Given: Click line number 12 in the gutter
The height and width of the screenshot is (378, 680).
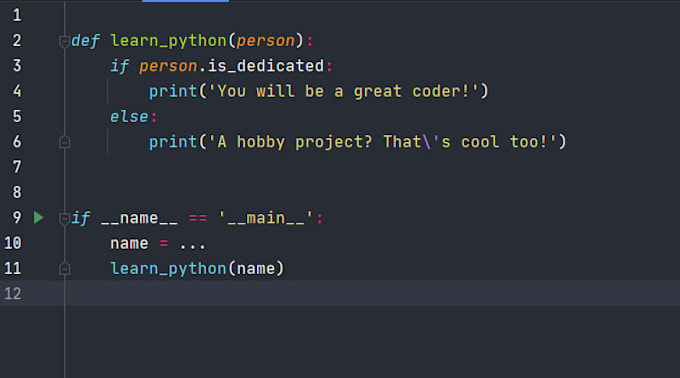Looking at the screenshot, I should coord(13,293).
